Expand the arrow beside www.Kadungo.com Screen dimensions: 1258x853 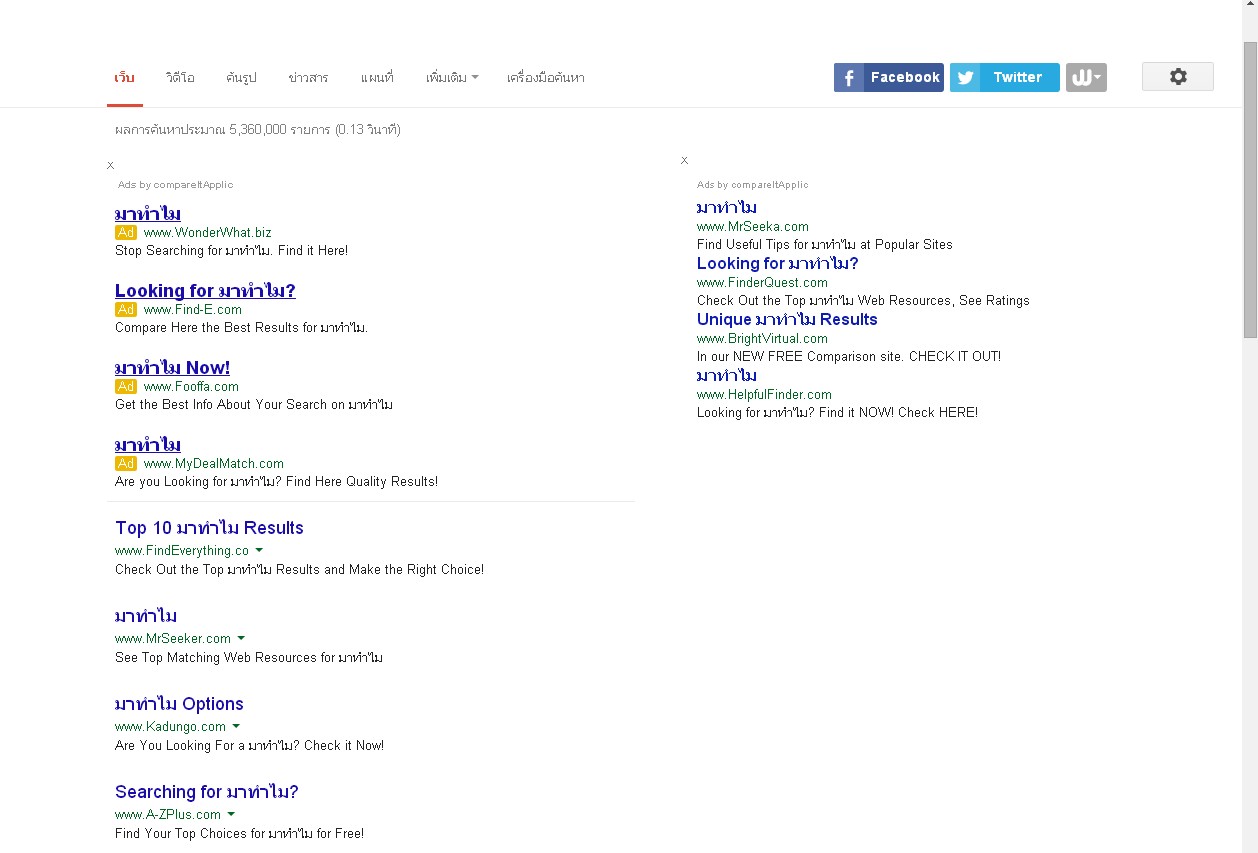[x=236, y=726]
